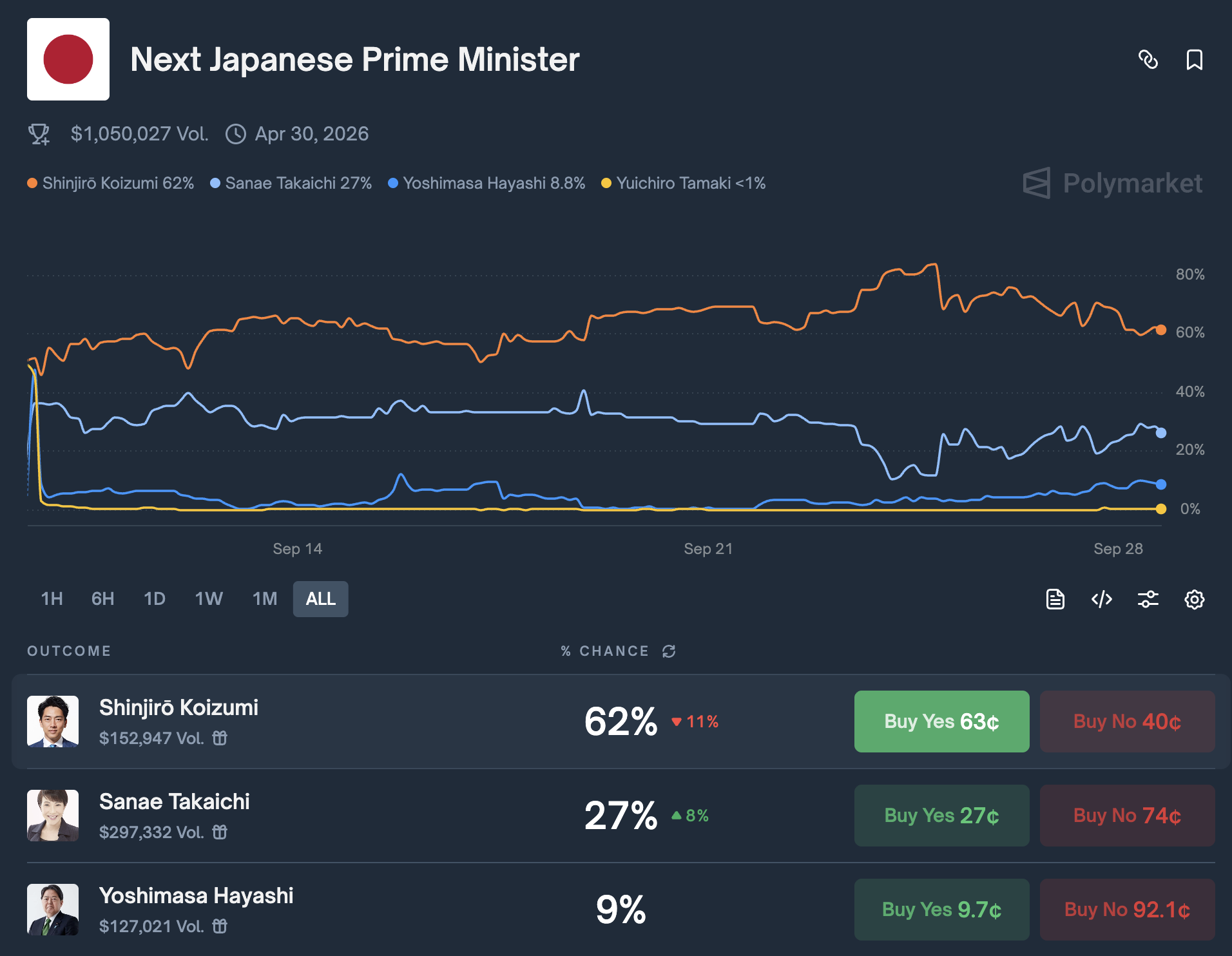Screen dimensions: 1232x956
Task: Click the trophy icon near volume
Action: coord(39,134)
